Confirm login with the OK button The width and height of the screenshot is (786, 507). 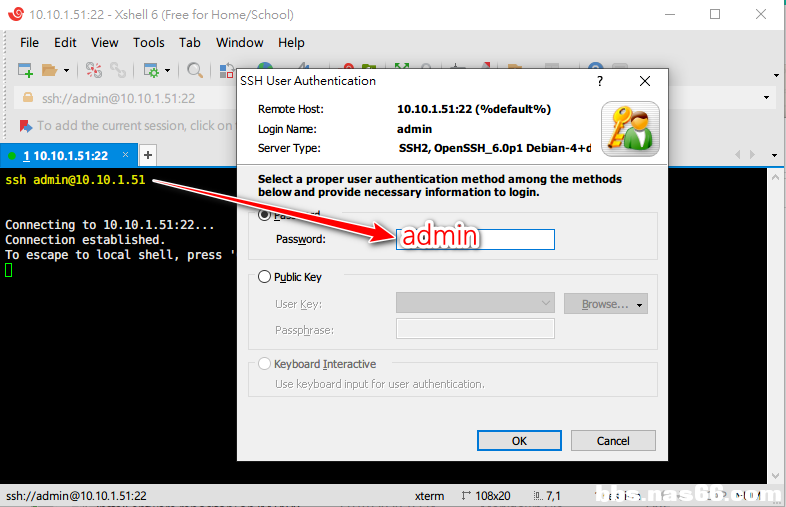[x=519, y=440]
